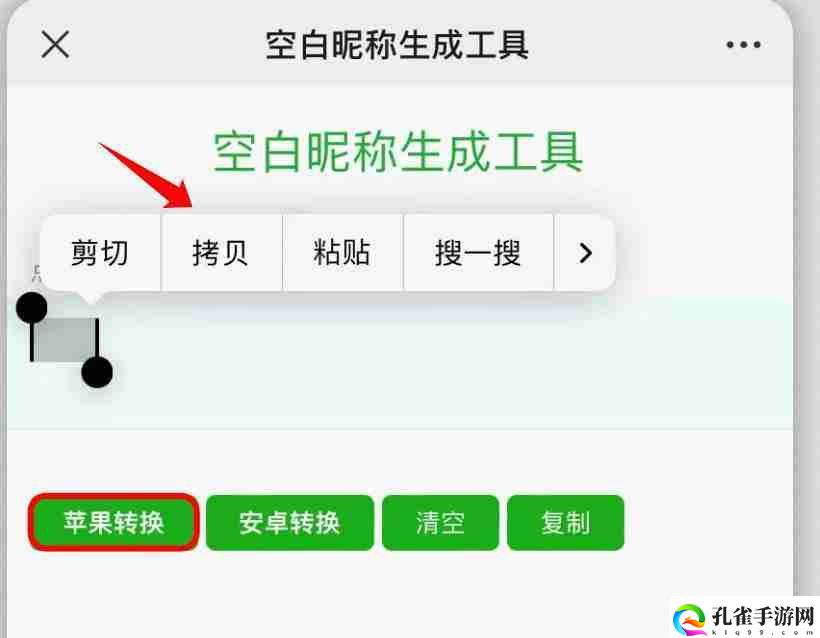
Task: Click the 清空 button
Action: 440,522
